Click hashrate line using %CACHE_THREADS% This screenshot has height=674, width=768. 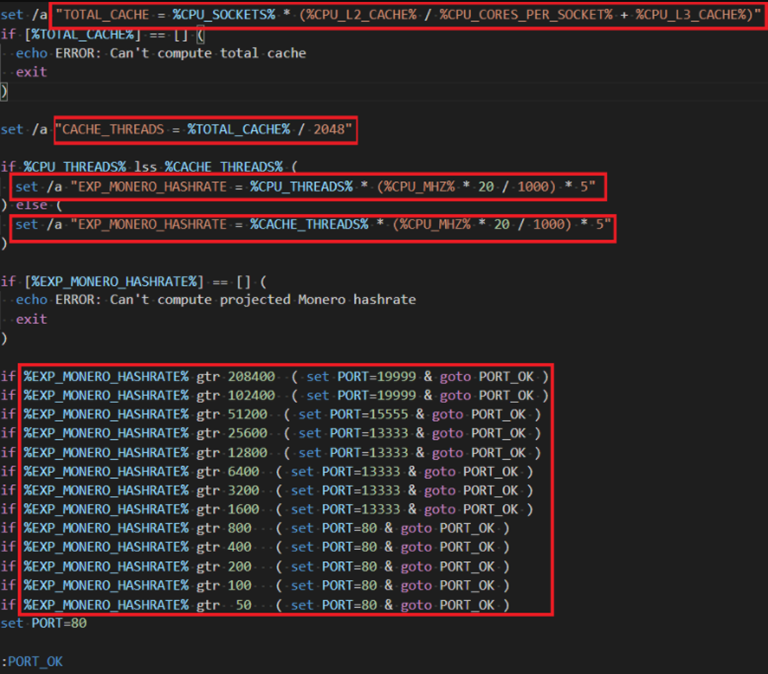[x=313, y=224]
